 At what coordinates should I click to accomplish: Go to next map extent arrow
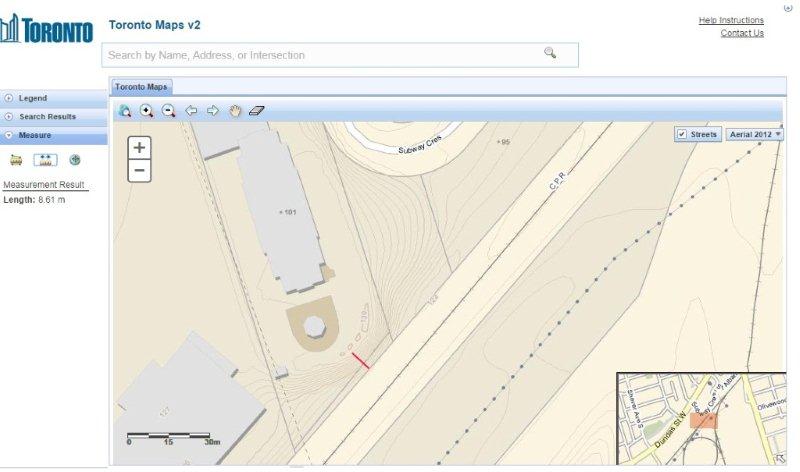coord(213,111)
